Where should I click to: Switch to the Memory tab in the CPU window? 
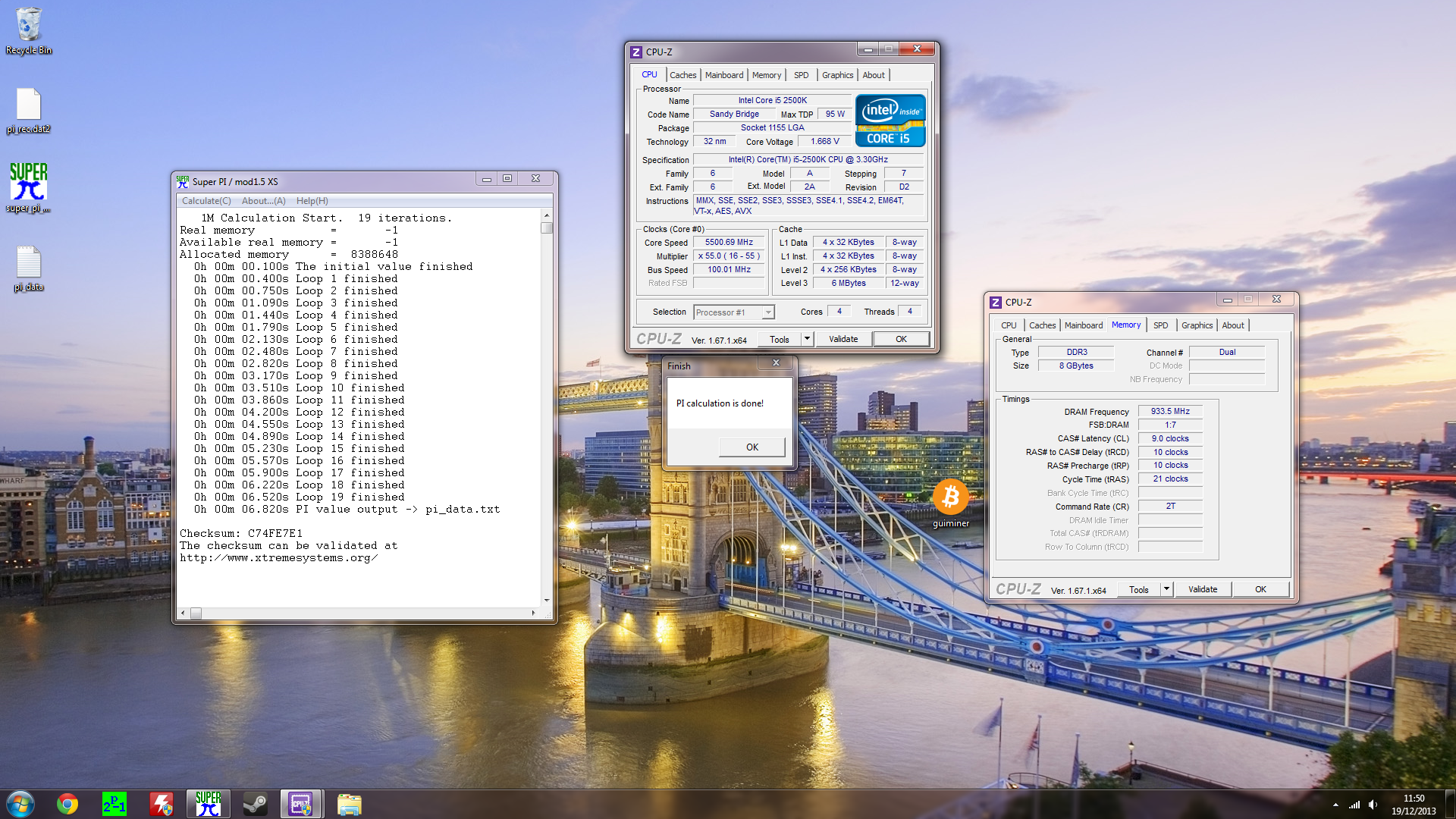[x=767, y=75]
